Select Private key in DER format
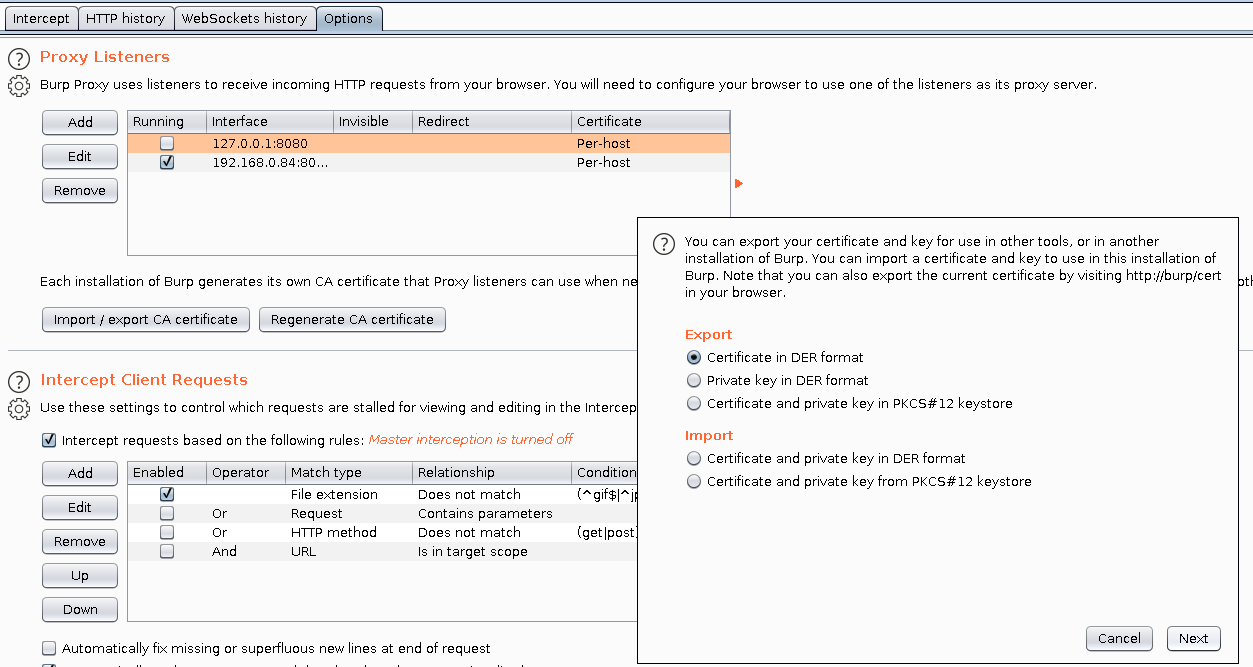This screenshot has width=1253, height=667. point(694,380)
